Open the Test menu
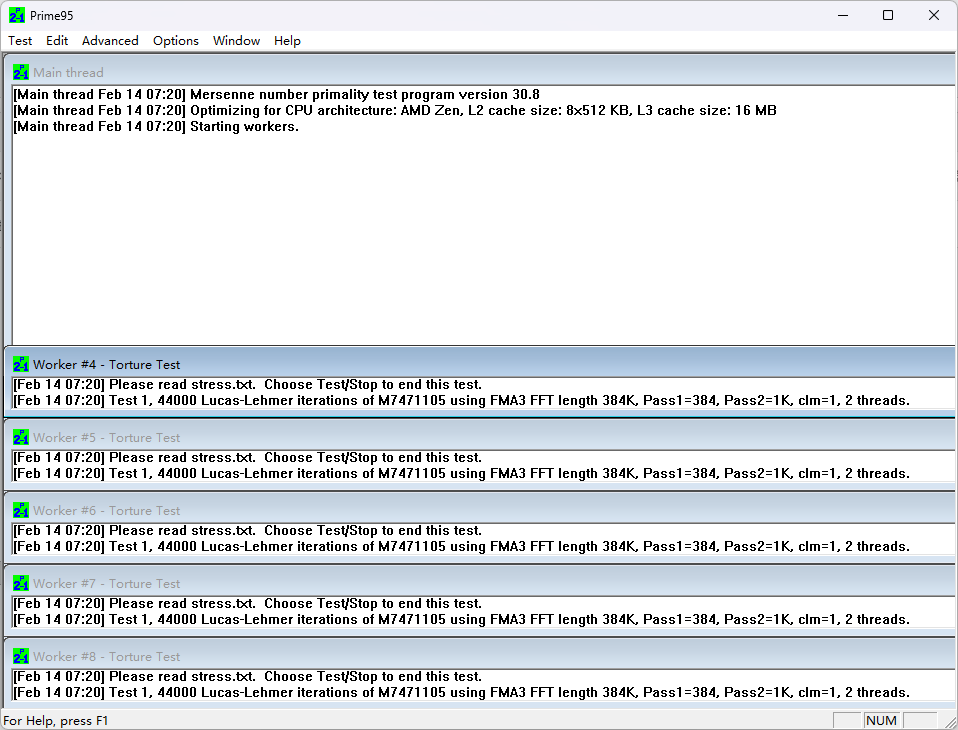This screenshot has width=958, height=730. pyautogui.click(x=20, y=41)
